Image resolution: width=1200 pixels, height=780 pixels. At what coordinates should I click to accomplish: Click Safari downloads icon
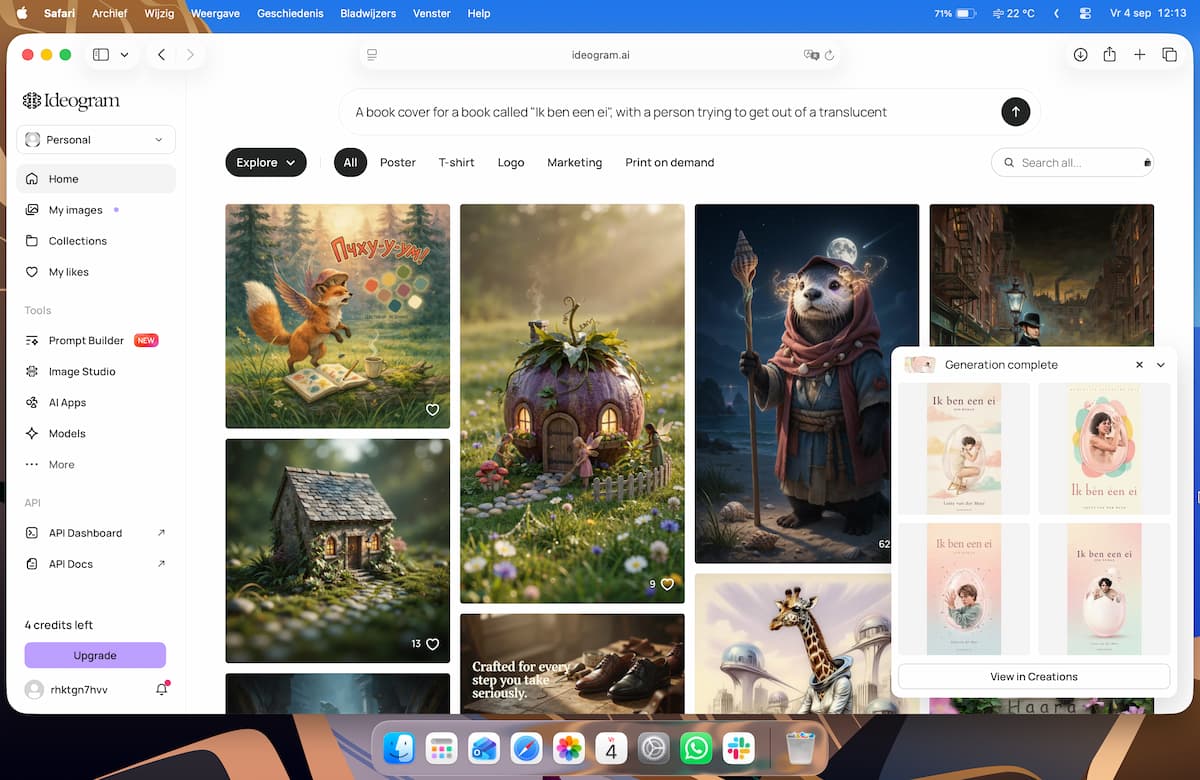(1080, 55)
